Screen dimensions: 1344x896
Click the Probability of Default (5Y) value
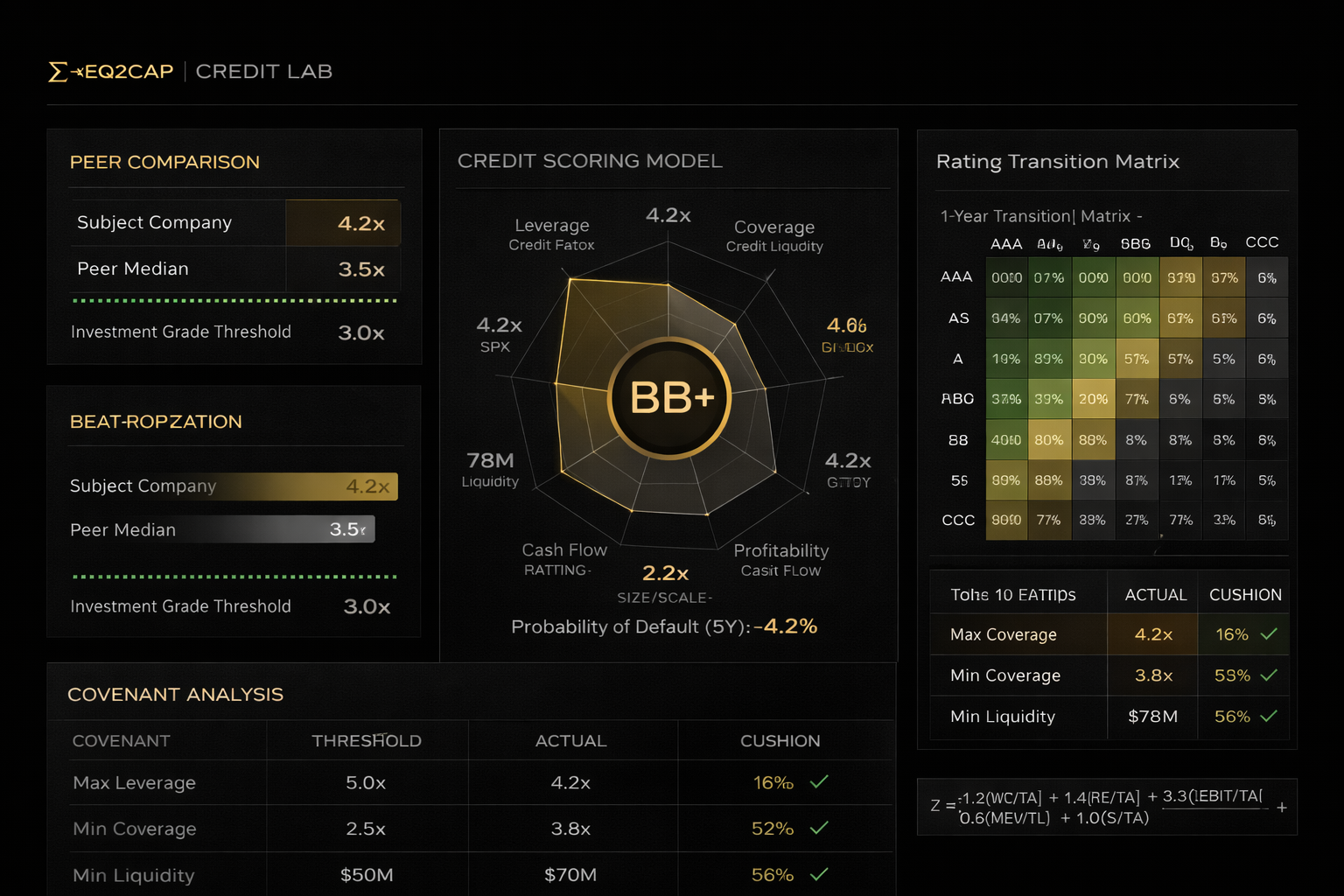tap(786, 626)
